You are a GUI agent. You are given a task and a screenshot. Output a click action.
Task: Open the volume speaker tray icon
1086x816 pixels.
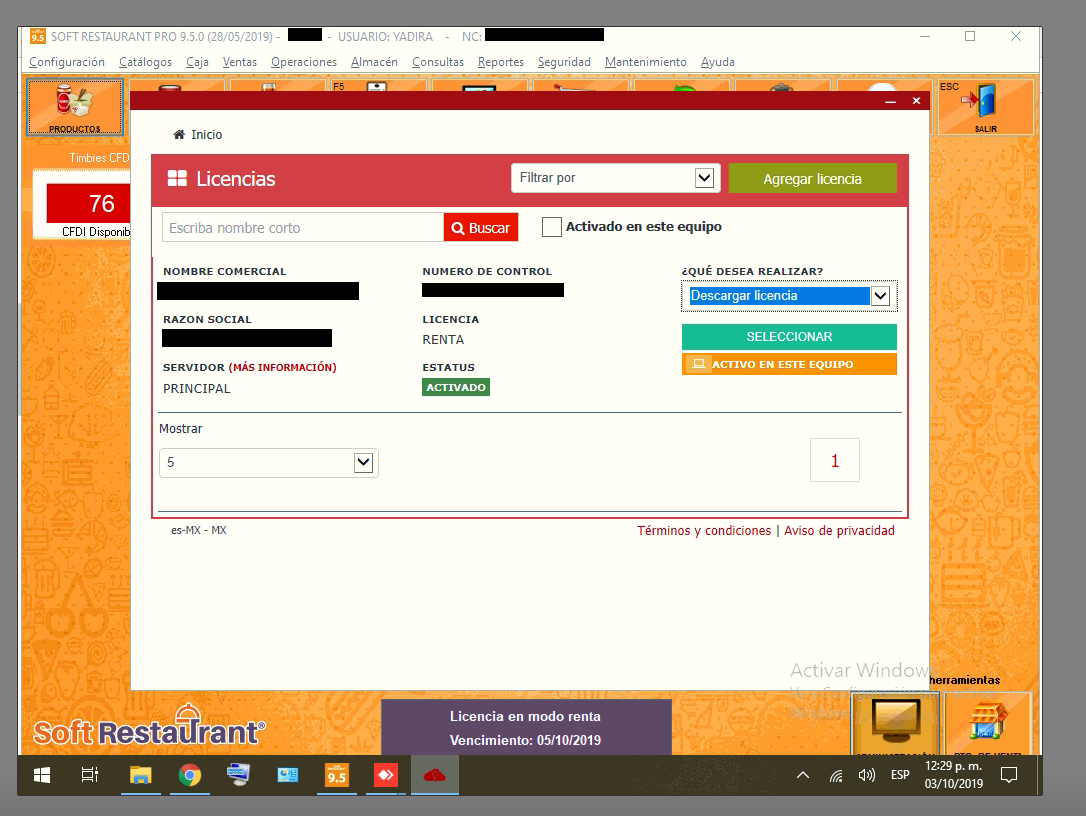[866, 775]
